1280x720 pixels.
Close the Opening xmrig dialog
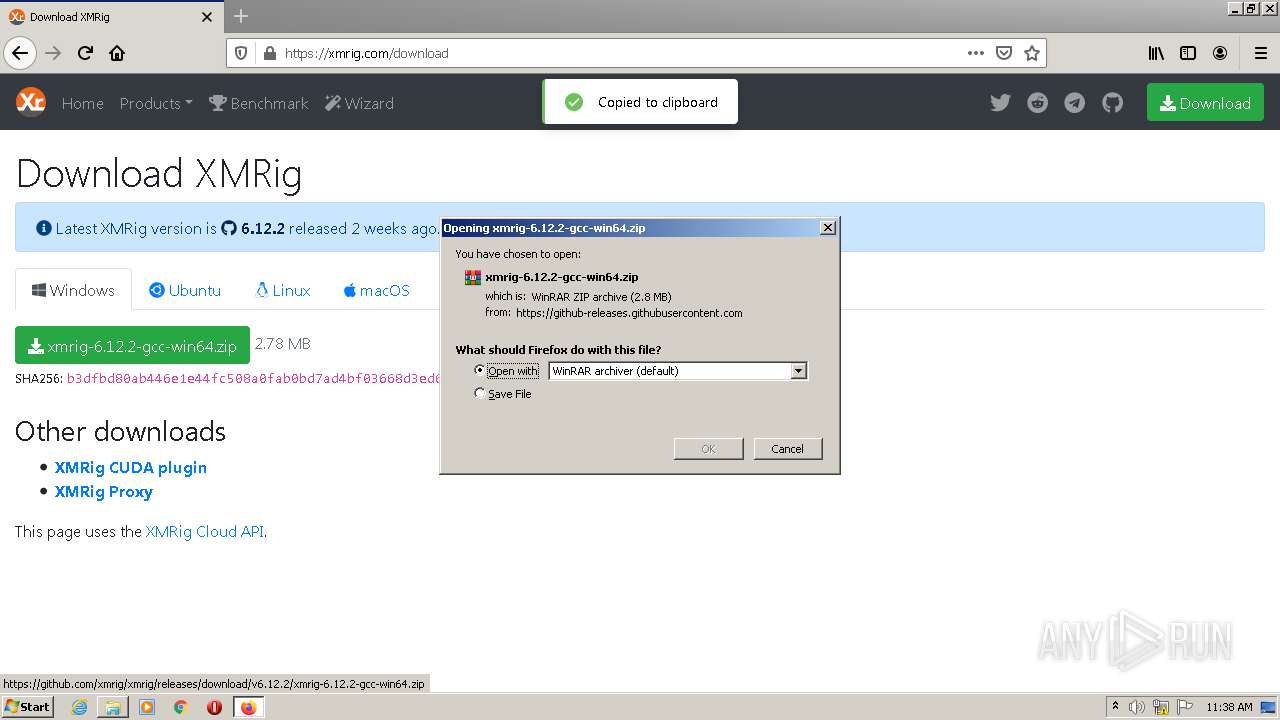(x=828, y=228)
